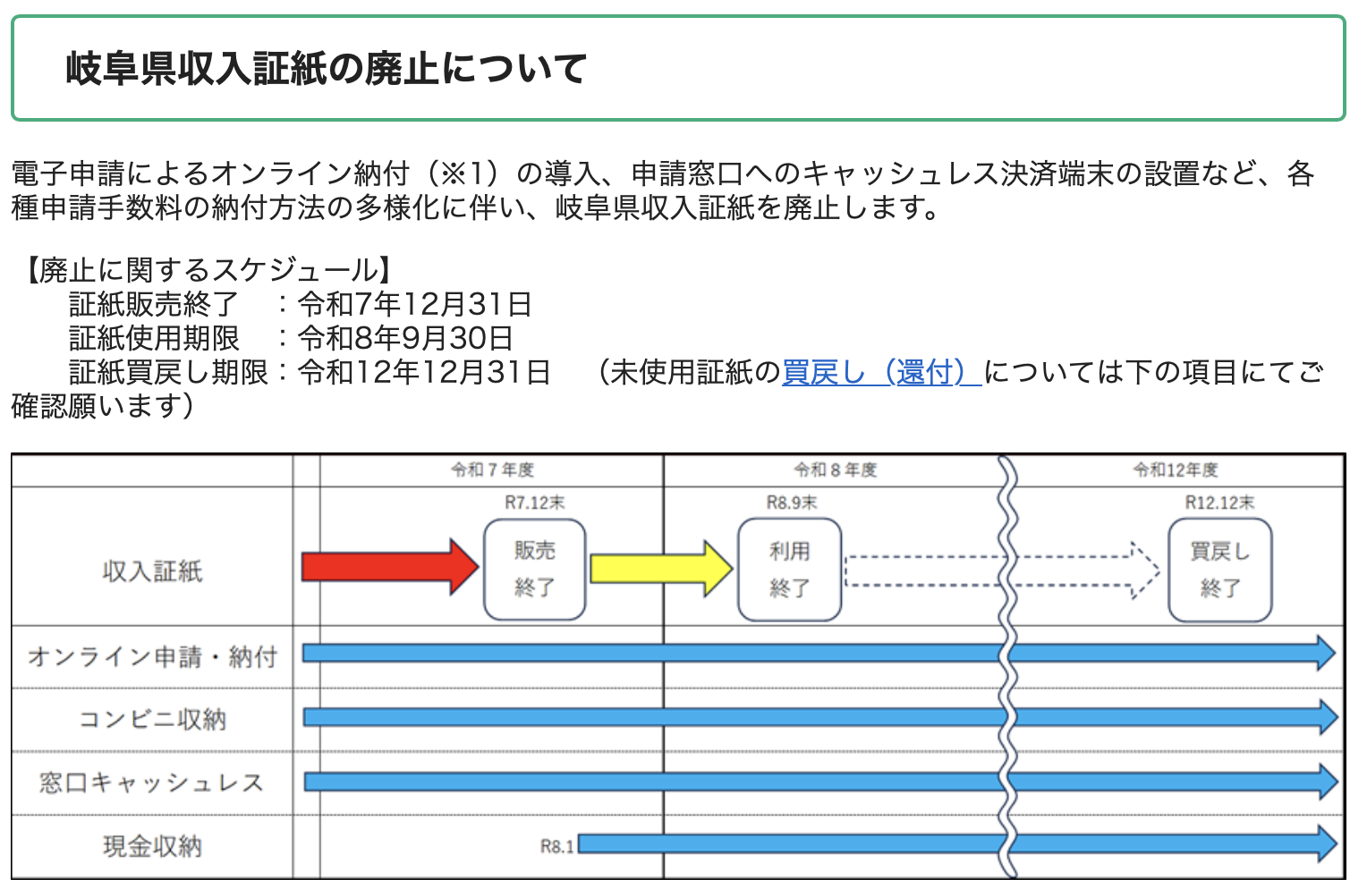Click the date 令和8年9月30日
Viewport: 1367px width, 896px height.
tap(405, 338)
